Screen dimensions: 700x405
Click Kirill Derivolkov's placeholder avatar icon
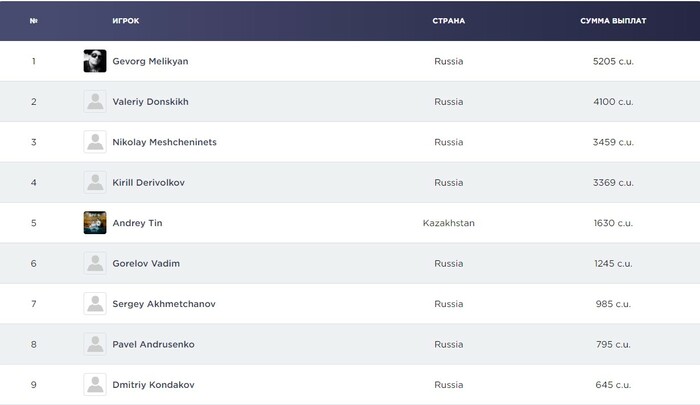point(95,183)
